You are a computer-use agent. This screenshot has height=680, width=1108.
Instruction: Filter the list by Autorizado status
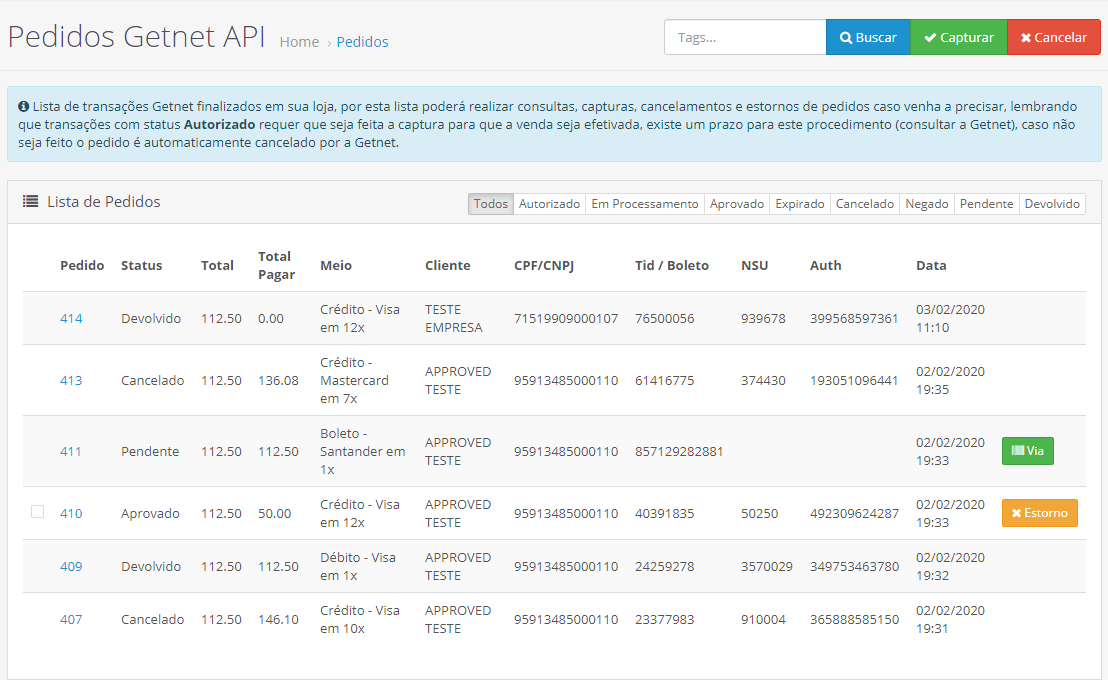pos(549,204)
